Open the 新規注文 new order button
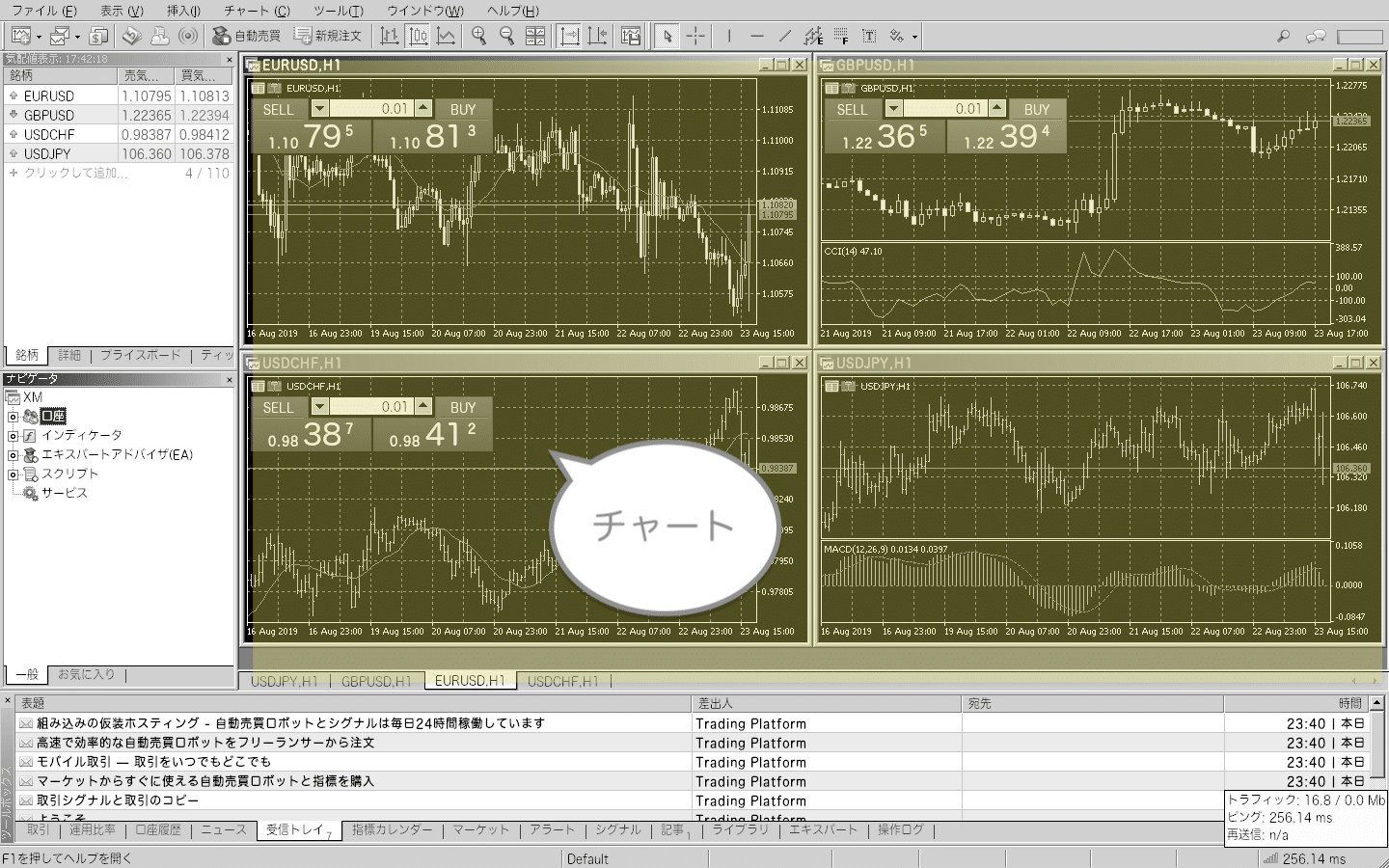Image resolution: width=1389 pixels, height=868 pixels. (x=328, y=37)
